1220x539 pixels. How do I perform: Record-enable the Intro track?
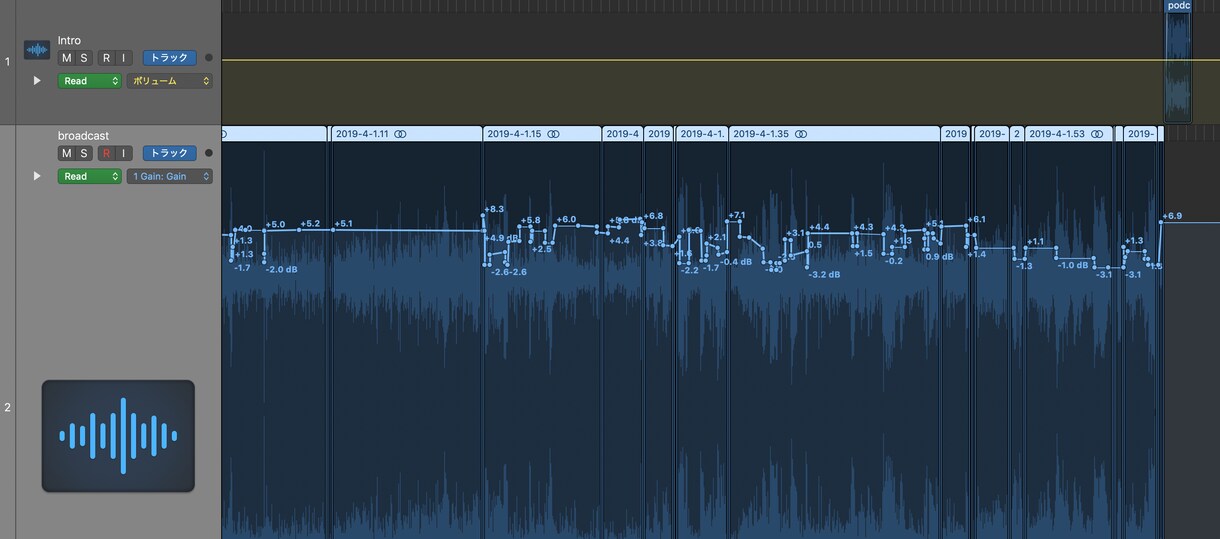click(x=106, y=58)
